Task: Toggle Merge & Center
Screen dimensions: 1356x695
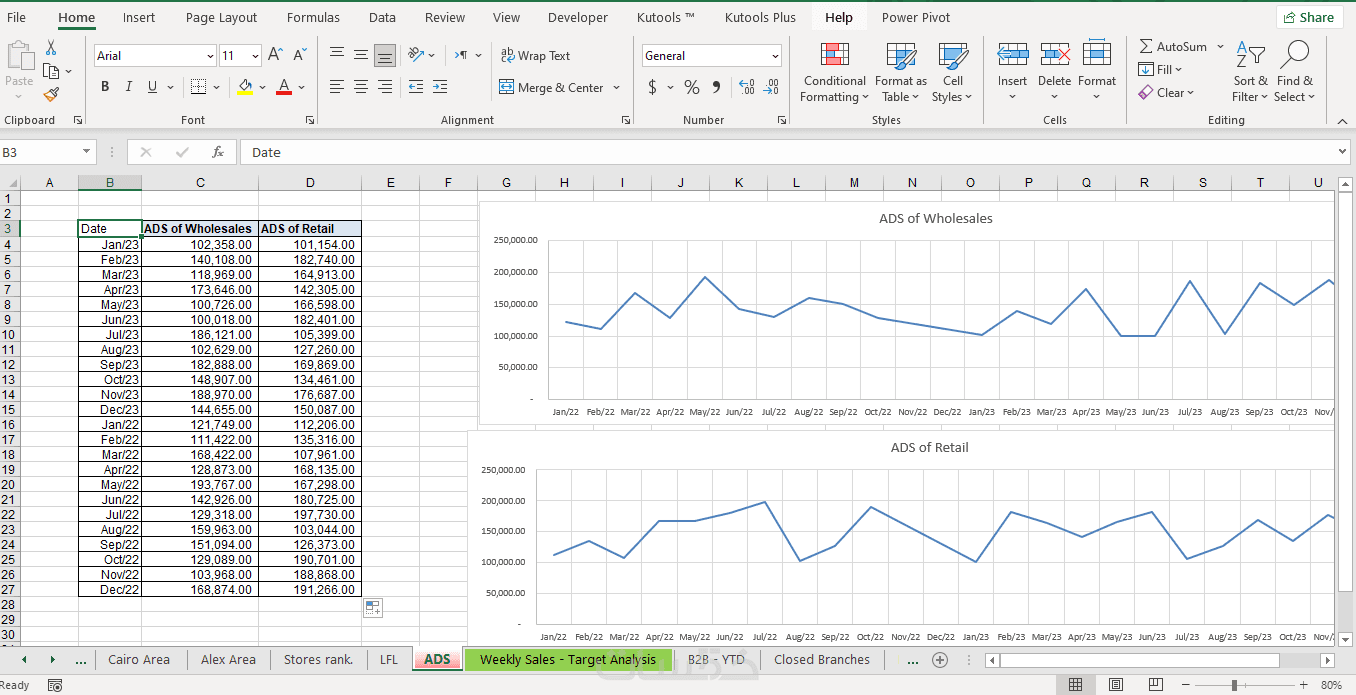Action: click(551, 87)
